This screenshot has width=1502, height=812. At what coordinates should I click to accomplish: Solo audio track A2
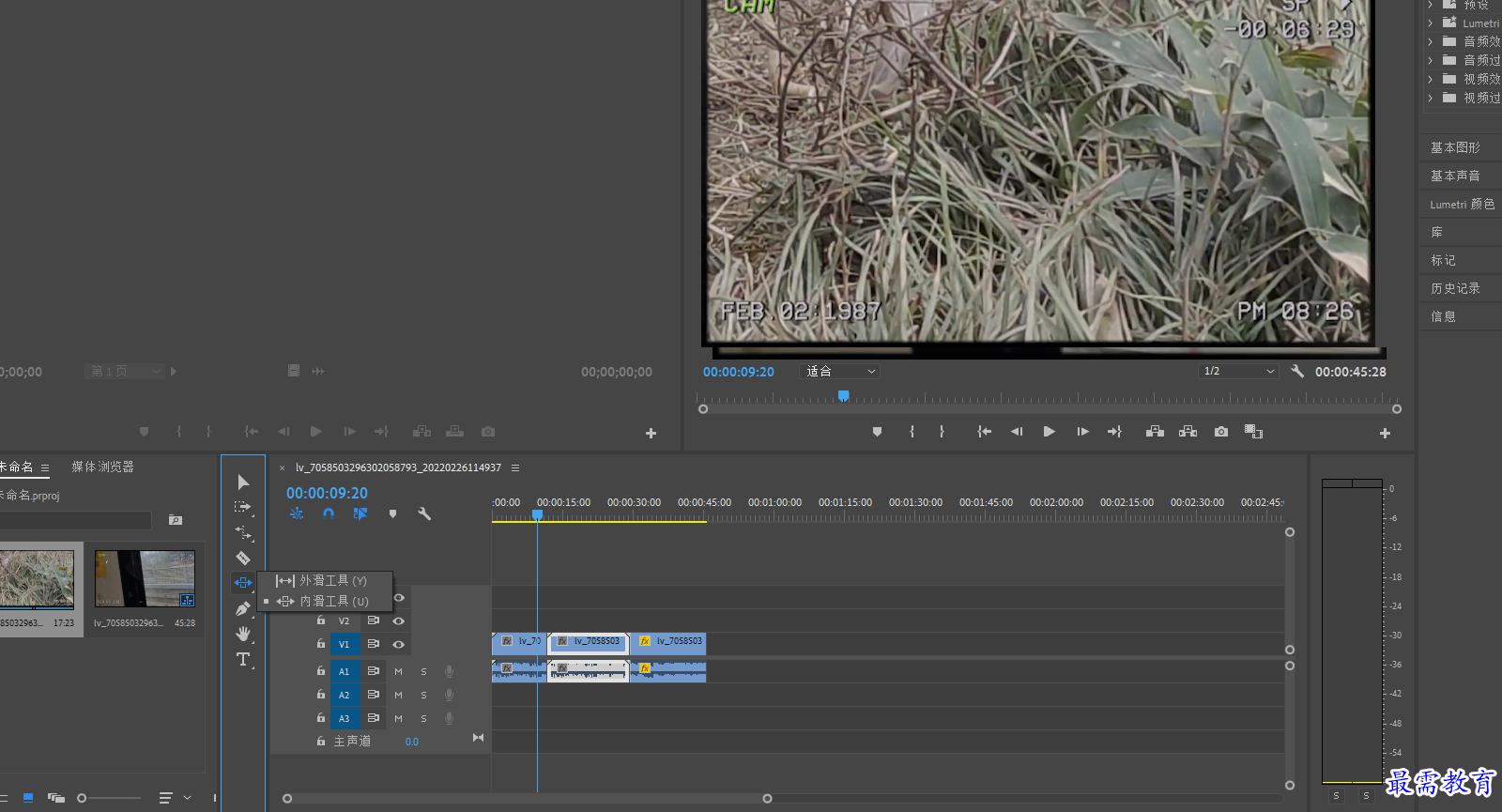pos(423,695)
